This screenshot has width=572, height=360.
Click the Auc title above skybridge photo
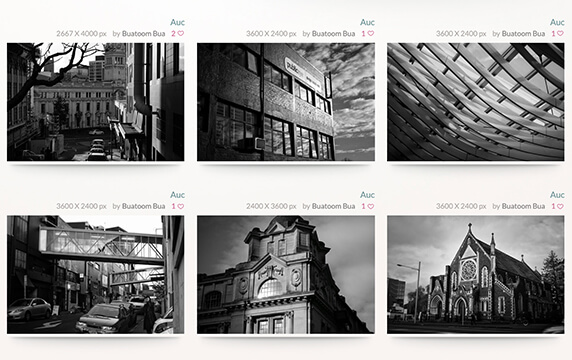tap(177, 195)
